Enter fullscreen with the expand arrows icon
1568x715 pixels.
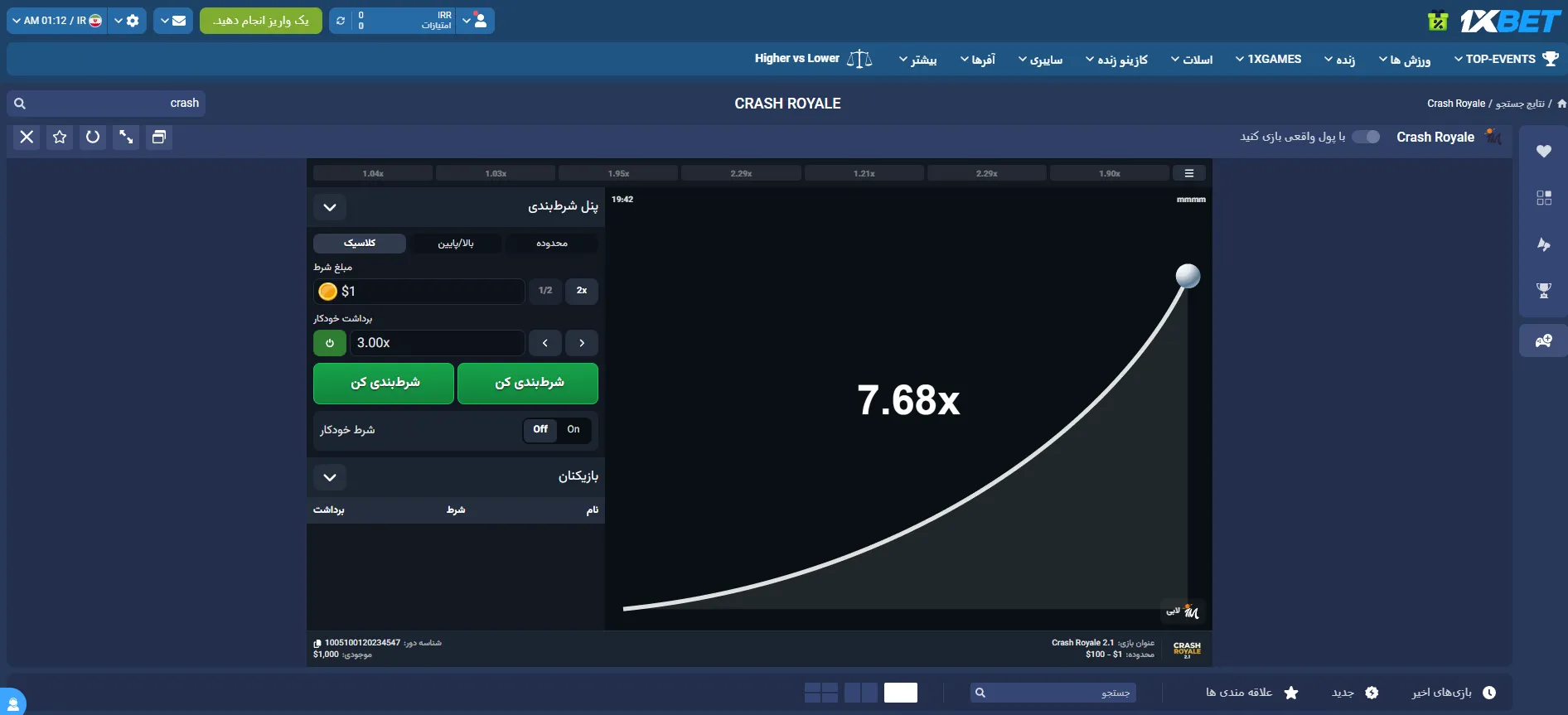(x=126, y=138)
